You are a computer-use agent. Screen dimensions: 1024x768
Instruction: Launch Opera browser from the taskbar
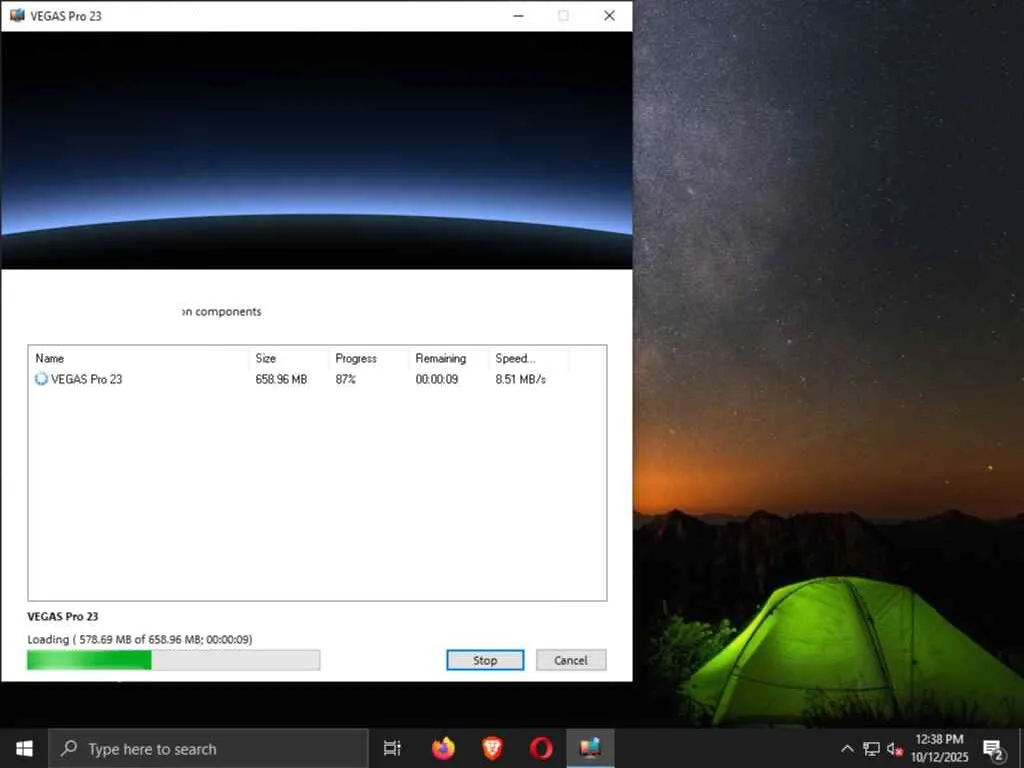[541, 748]
